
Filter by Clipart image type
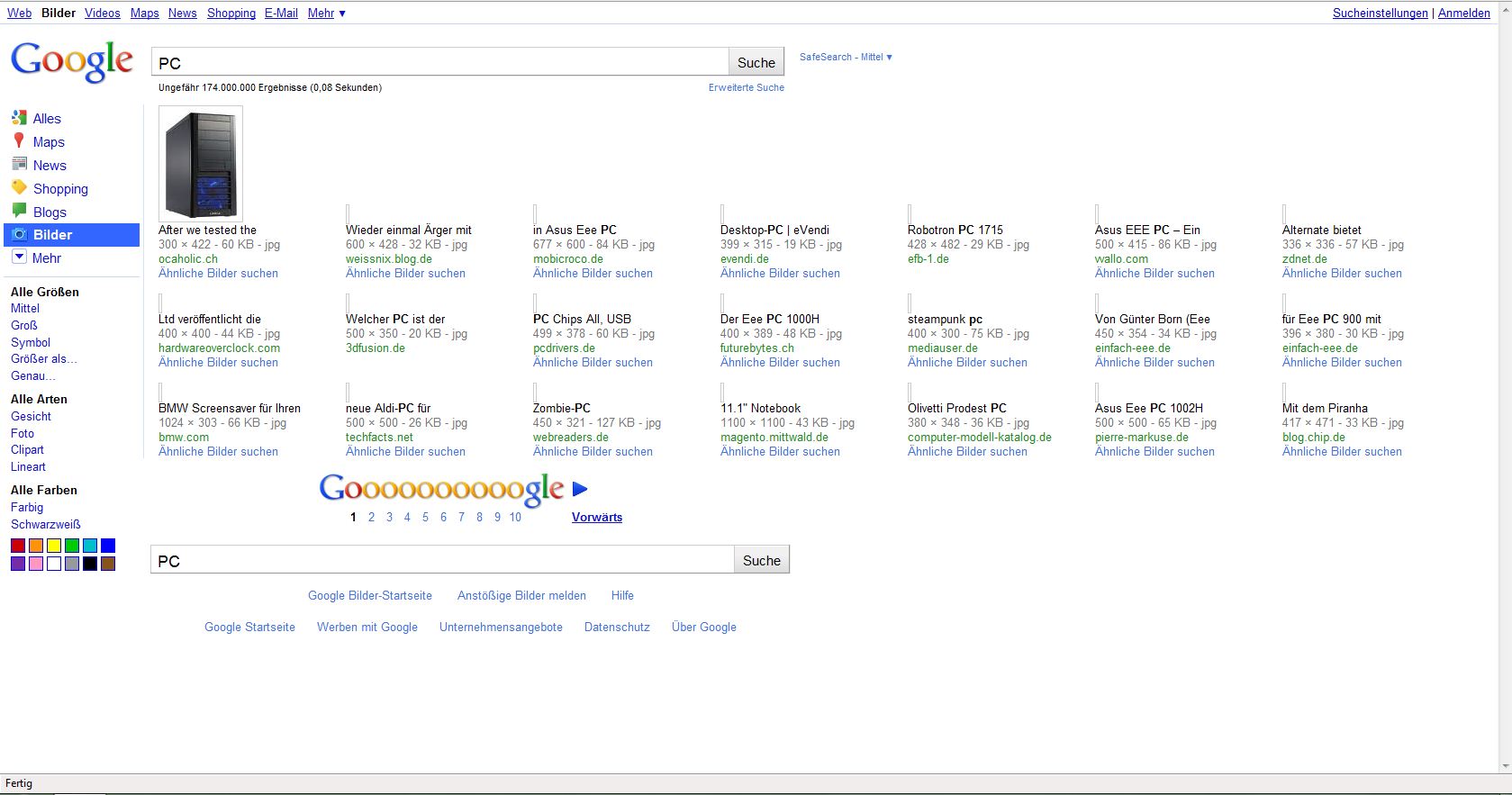[x=27, y=449]
